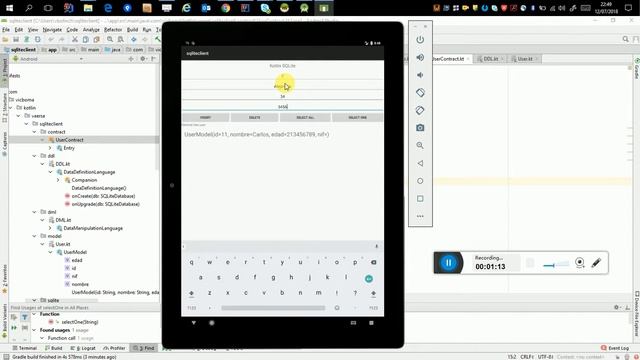Click the emulator volume up icon

pos(420,58)
